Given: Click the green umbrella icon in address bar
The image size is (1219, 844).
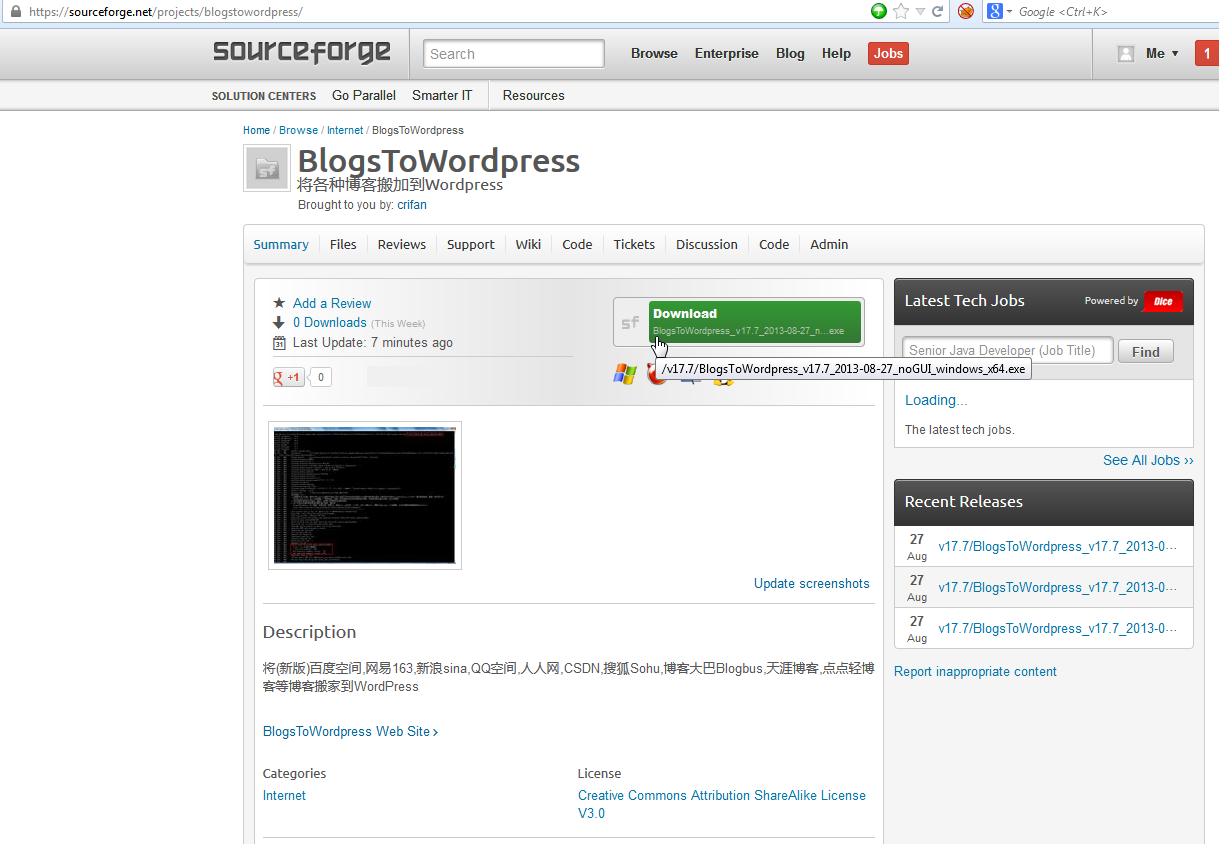Looking at the screenshot, I should [879, 11].
